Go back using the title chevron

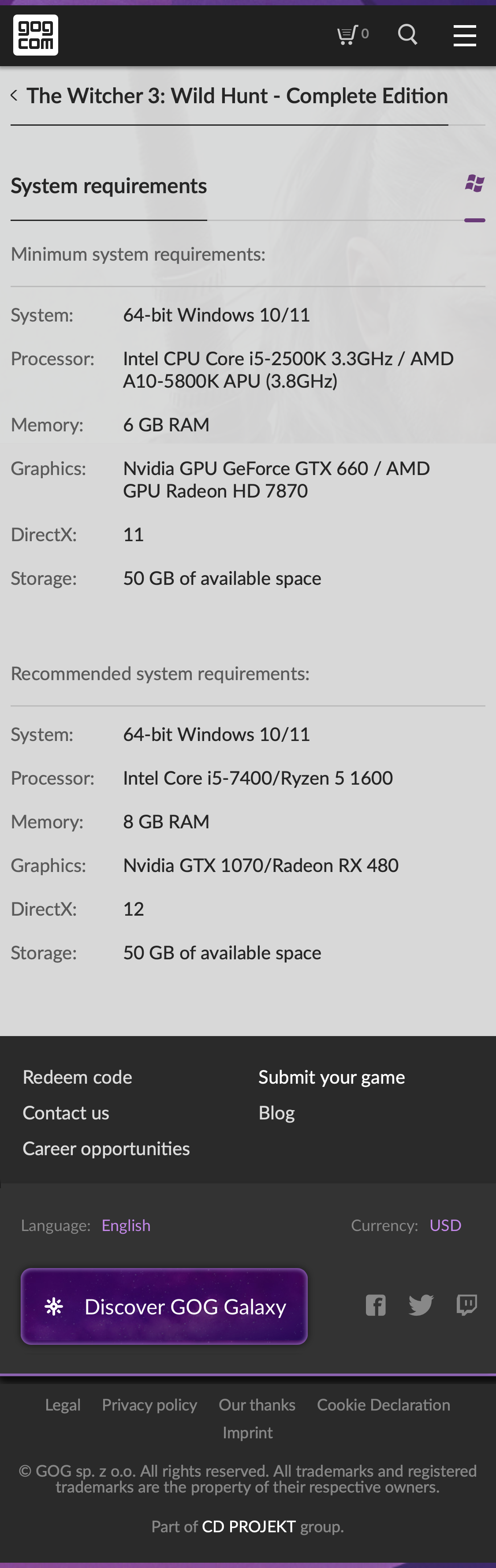click(x=14, y=96)
